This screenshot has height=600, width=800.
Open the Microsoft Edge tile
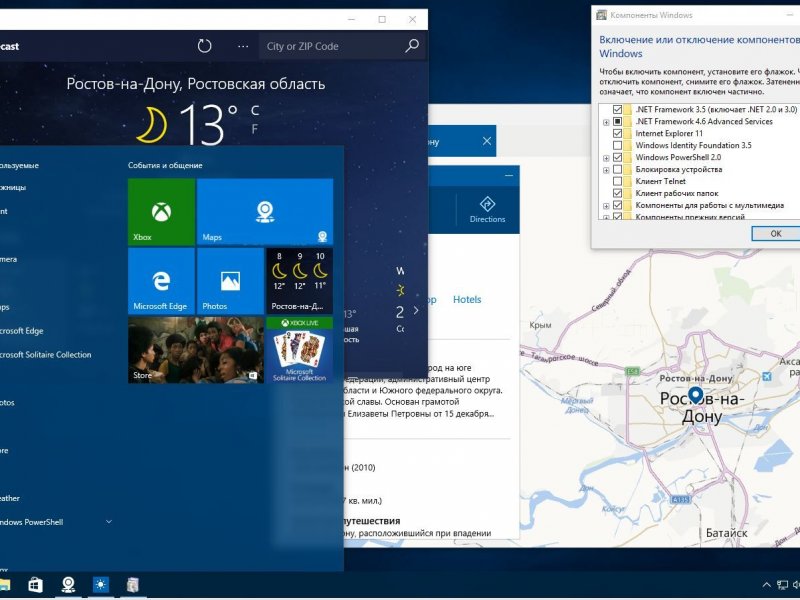tap(161, 281)
